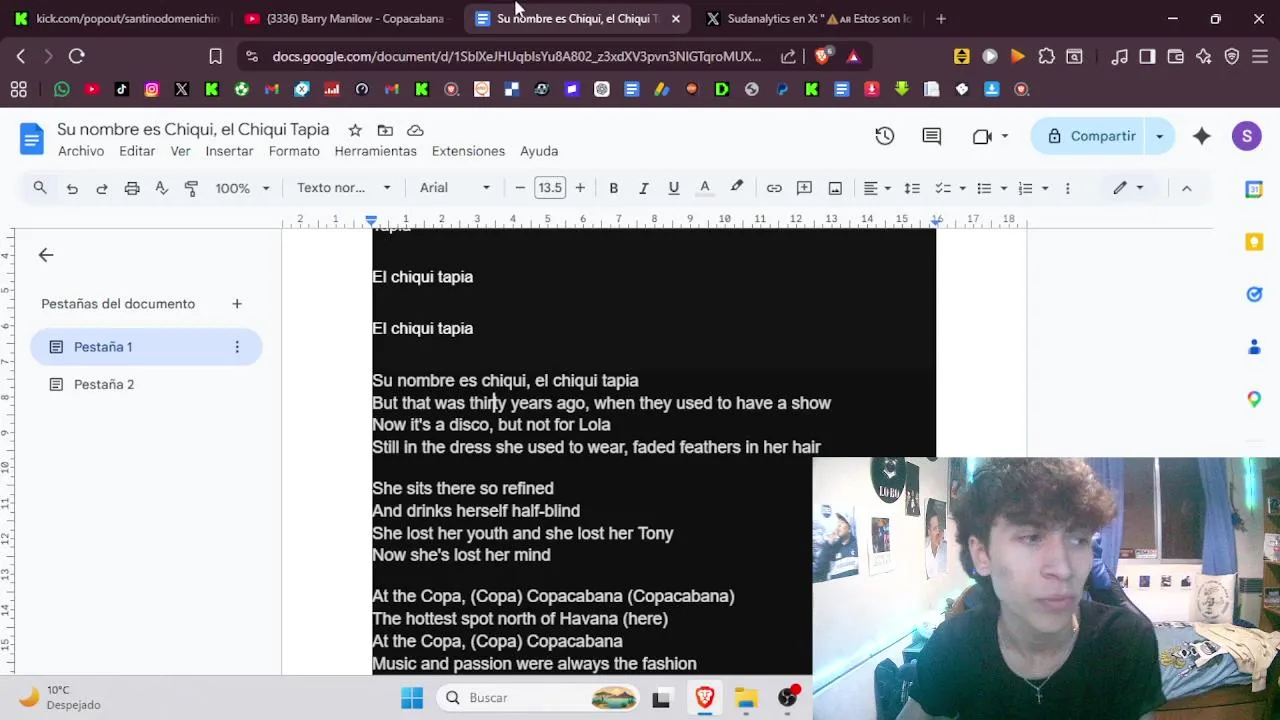The height and width of the screenshot is (720, 1280).
Task: Open the Herramientas menu
Action: 375,151
